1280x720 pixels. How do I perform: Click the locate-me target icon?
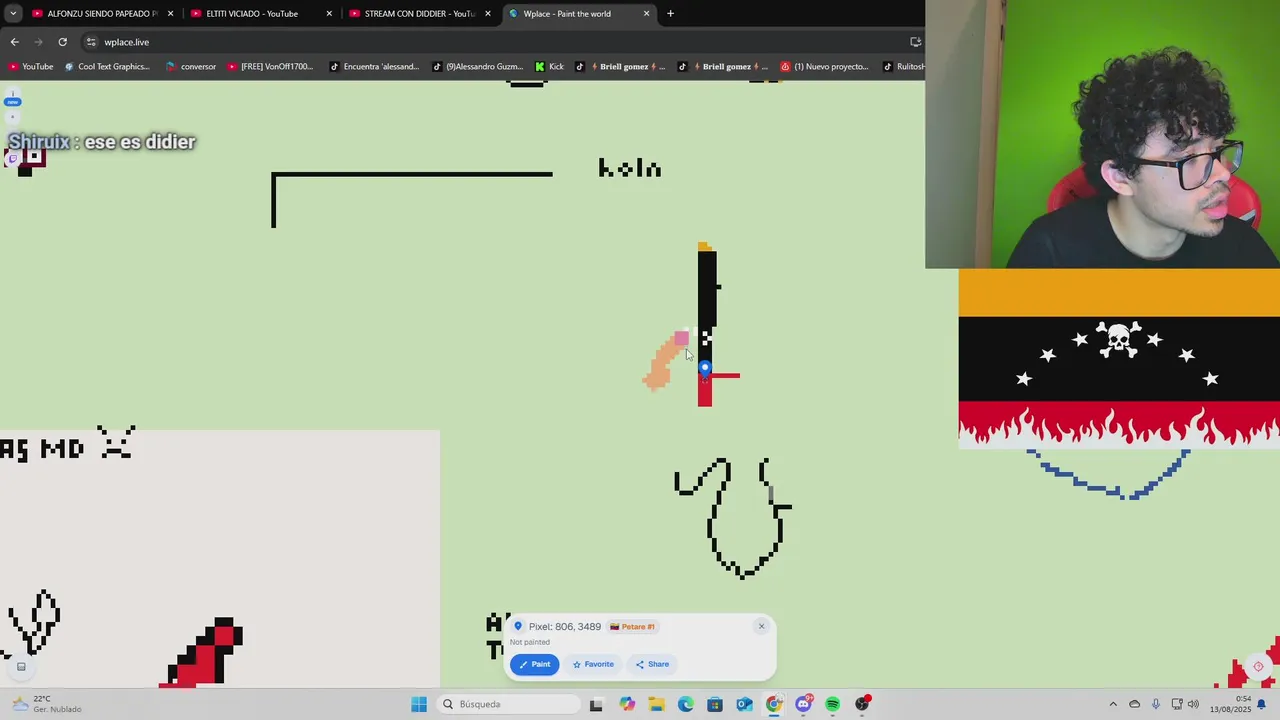(1258, 666)
